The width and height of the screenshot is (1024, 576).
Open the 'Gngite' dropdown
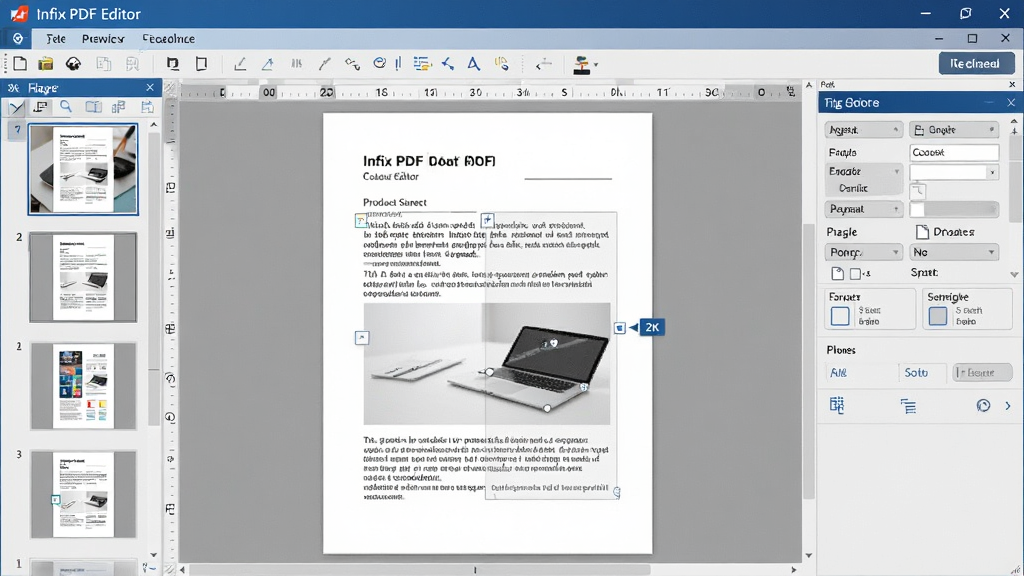[x=953, y=130]
